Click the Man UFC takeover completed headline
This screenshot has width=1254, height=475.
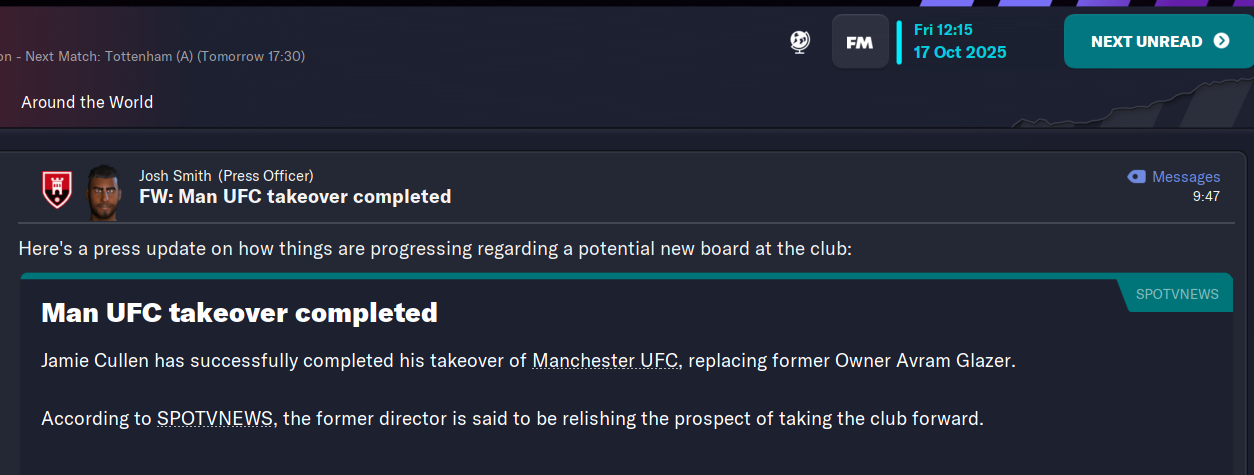click(240, 313)
